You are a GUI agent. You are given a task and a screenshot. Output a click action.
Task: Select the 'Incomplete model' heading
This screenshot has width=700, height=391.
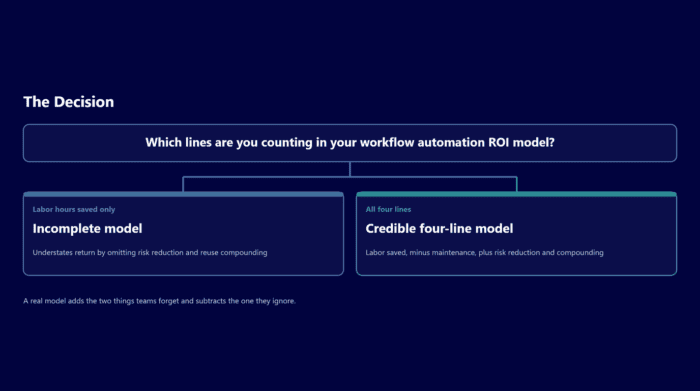pyautogui.click(x=88, y=229)
